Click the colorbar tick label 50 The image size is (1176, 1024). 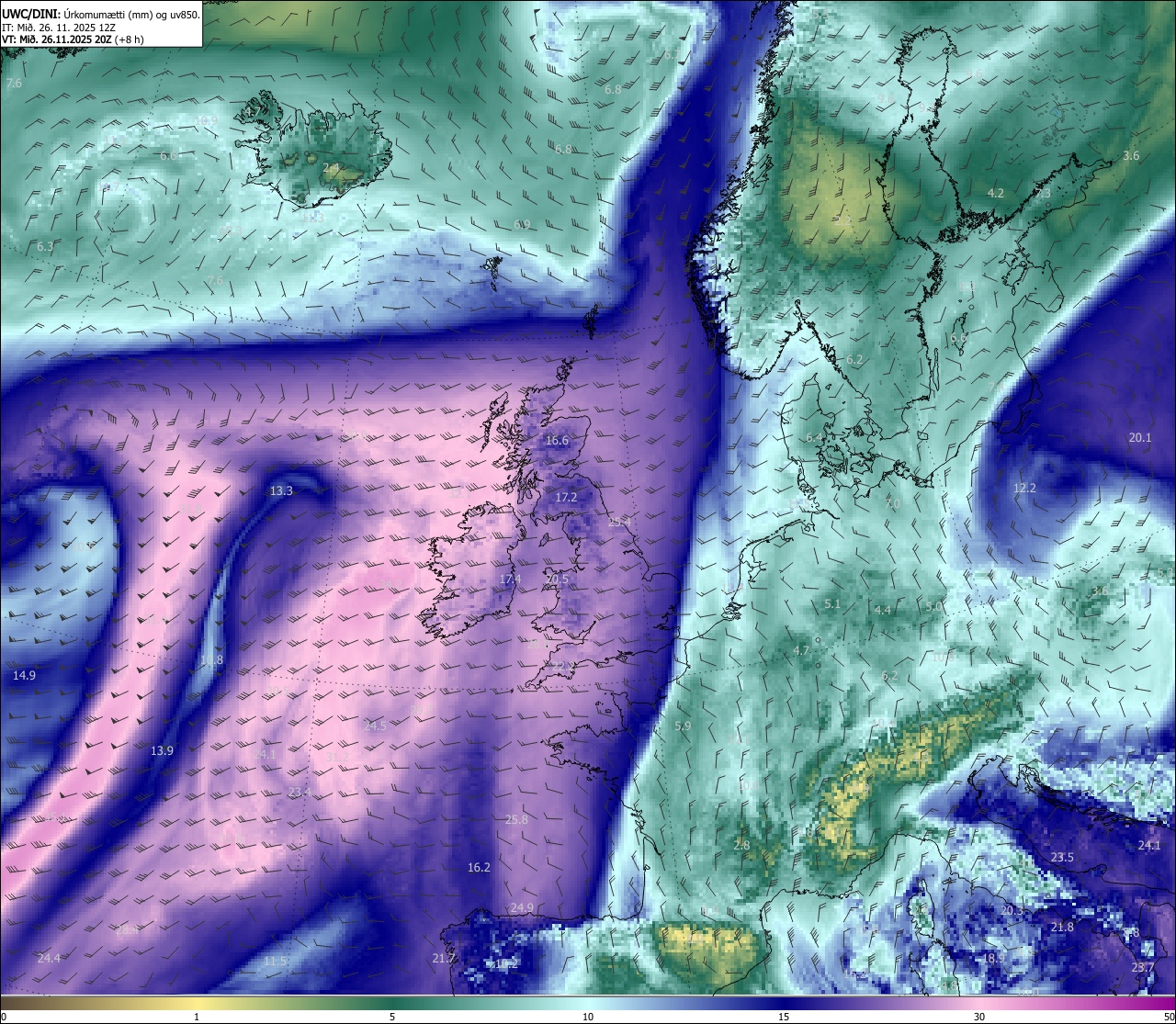coord(1168,1016)
